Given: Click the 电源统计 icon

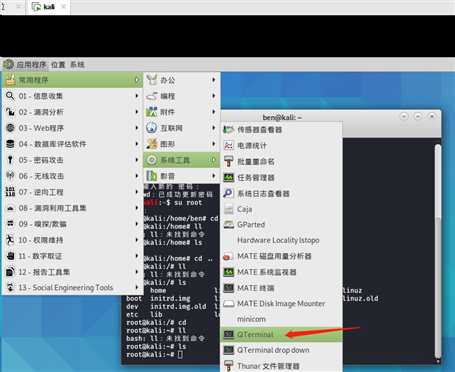Looking at the screenshot, I should pos(228,145).
